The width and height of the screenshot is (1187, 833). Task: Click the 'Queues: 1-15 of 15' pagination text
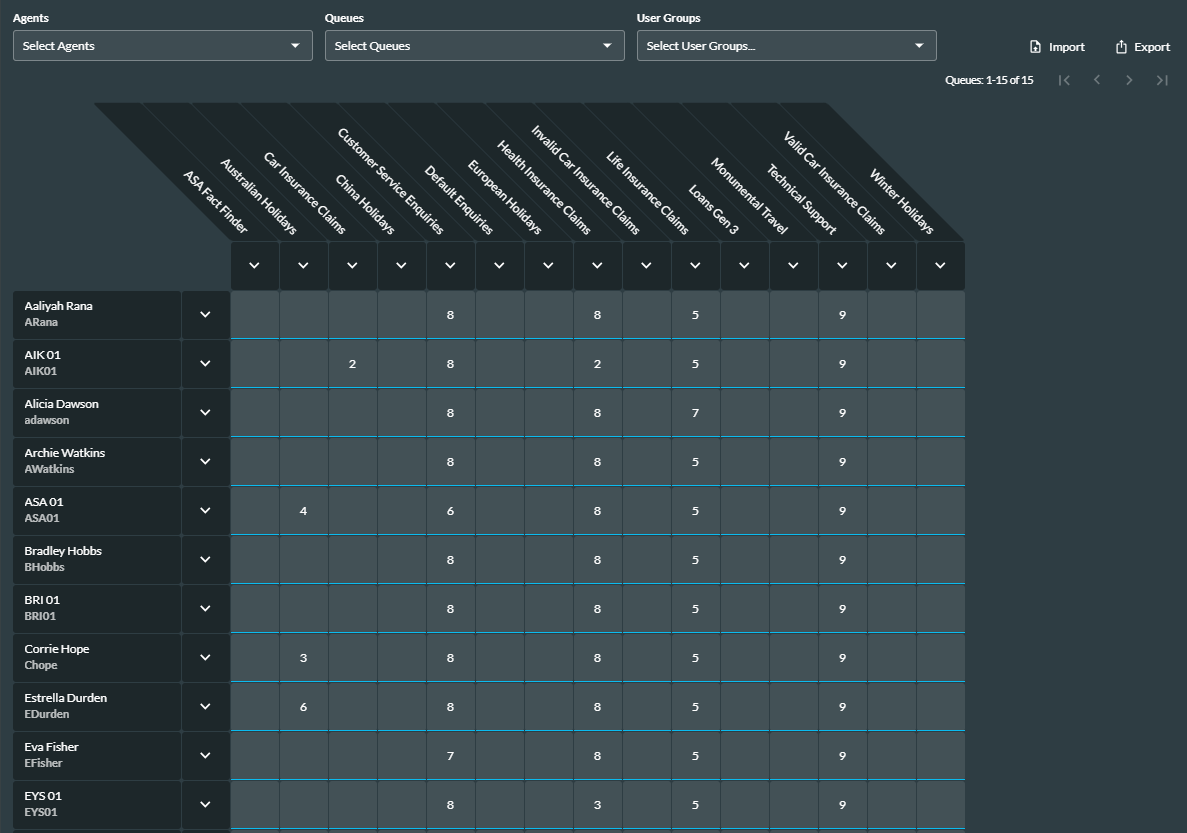click(989, 80)
